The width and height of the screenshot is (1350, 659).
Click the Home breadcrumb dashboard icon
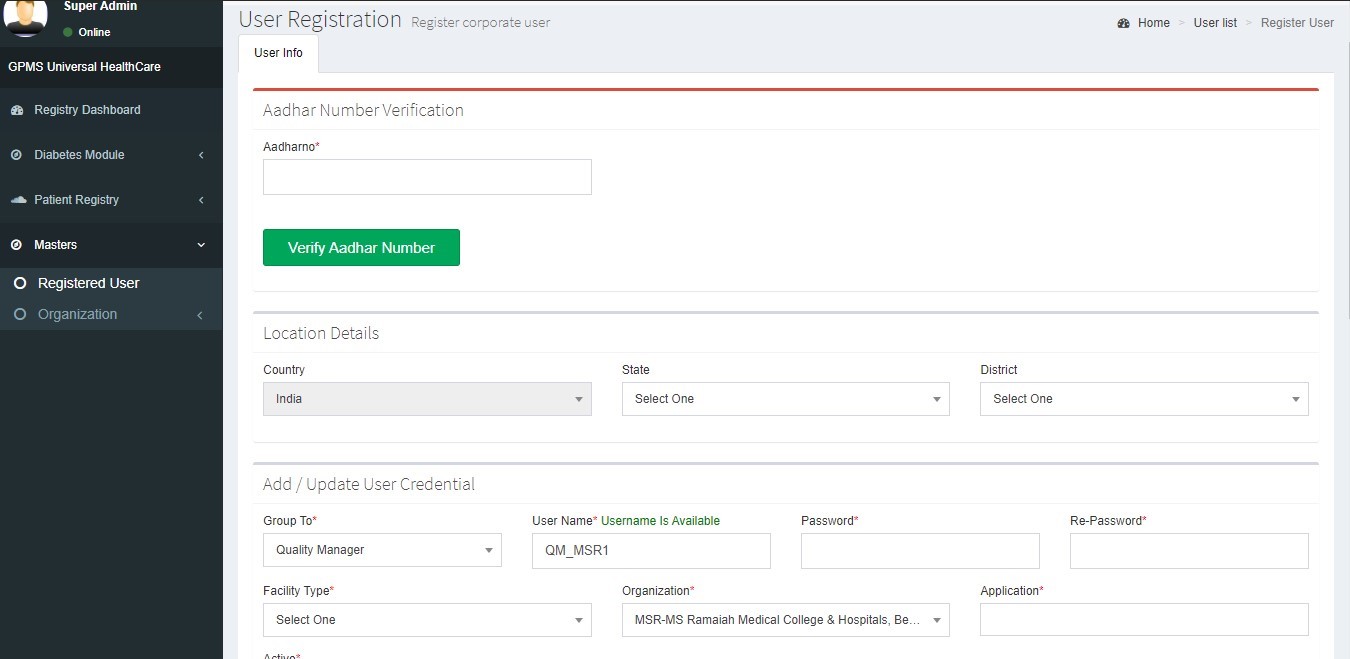(1124, 23)
